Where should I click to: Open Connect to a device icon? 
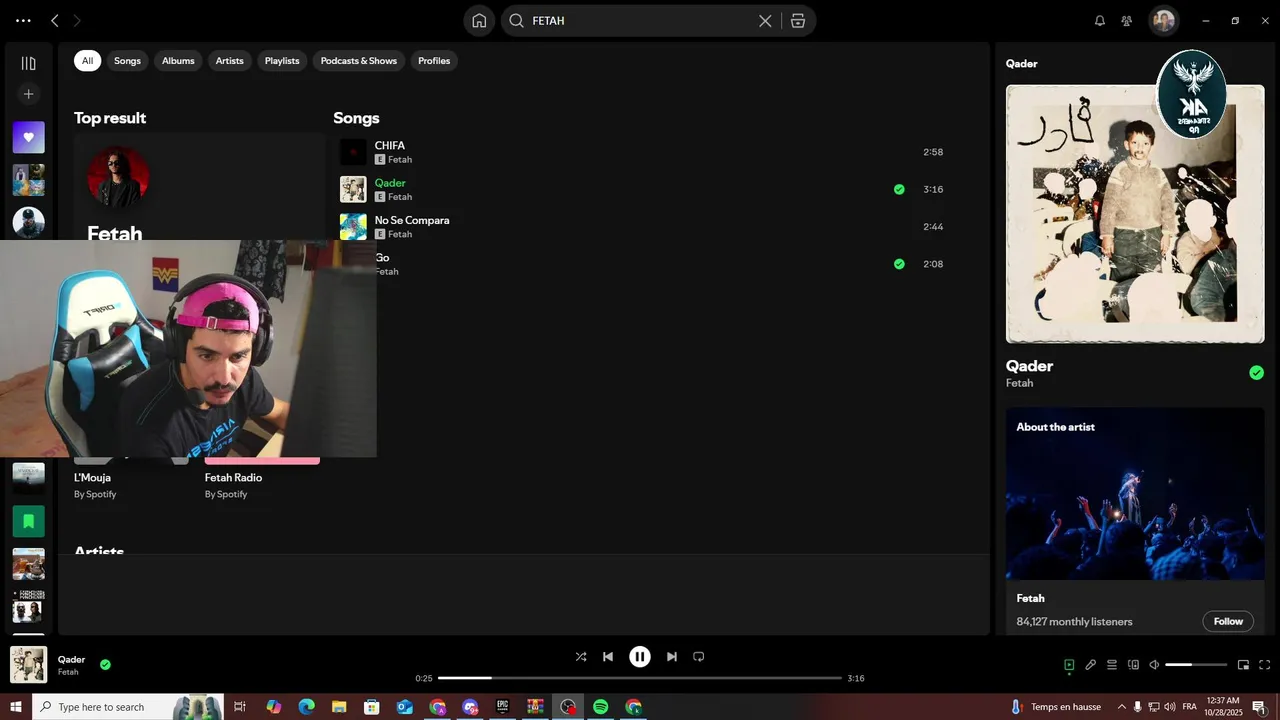click(1133, 665)
